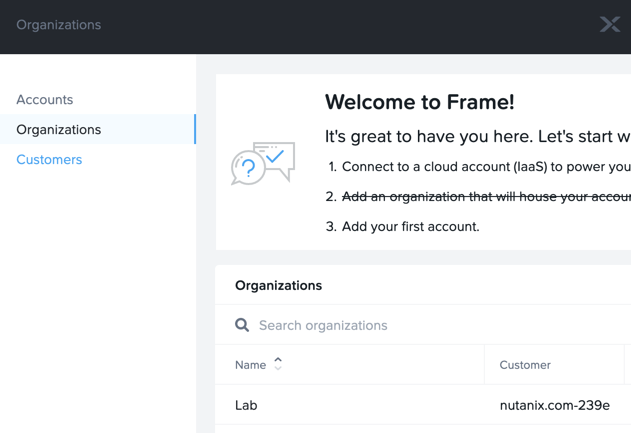Click the Name column header

pyautogui.click(x=250, y=365)
